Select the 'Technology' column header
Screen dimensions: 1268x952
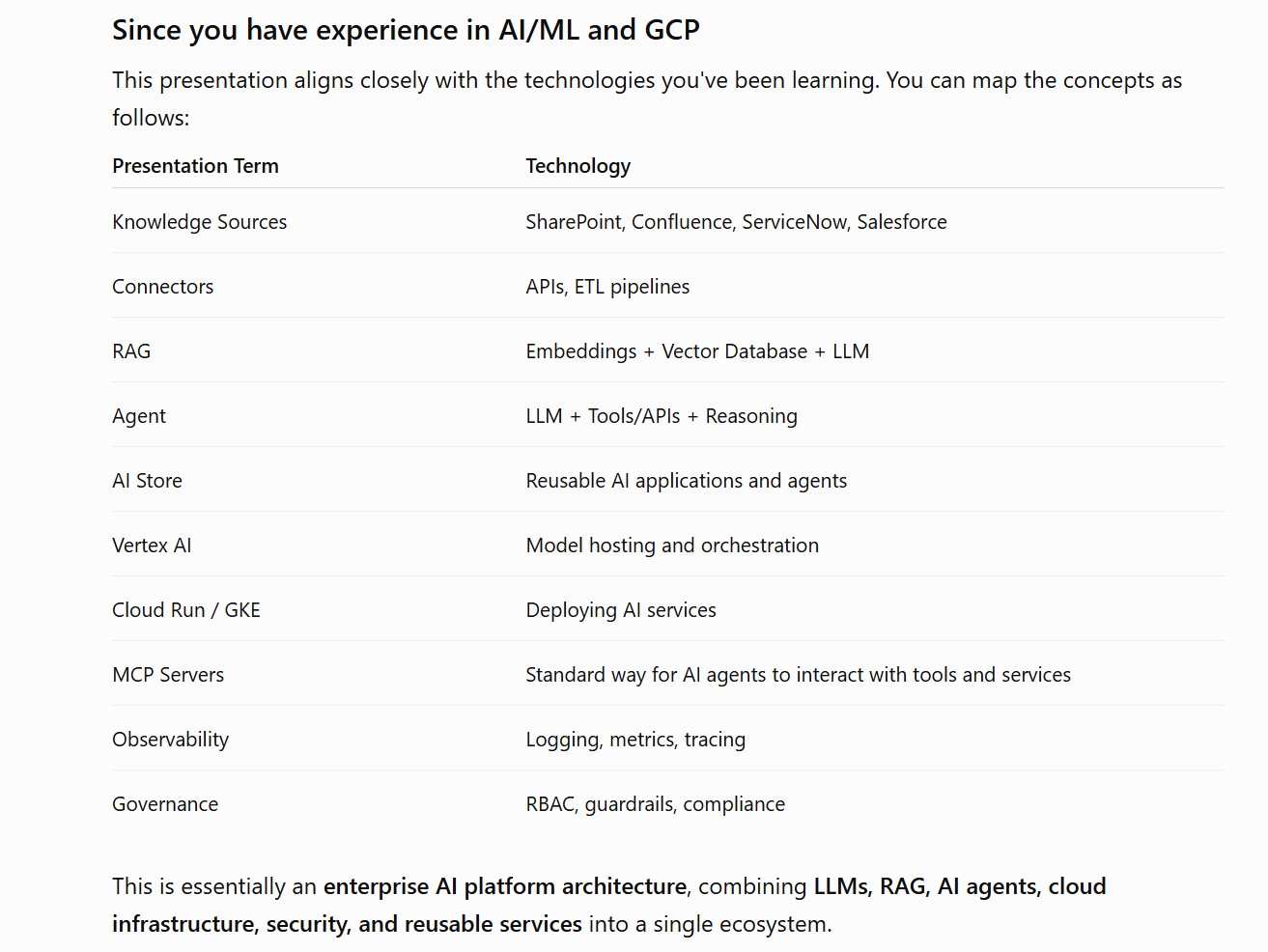(578, 166)
